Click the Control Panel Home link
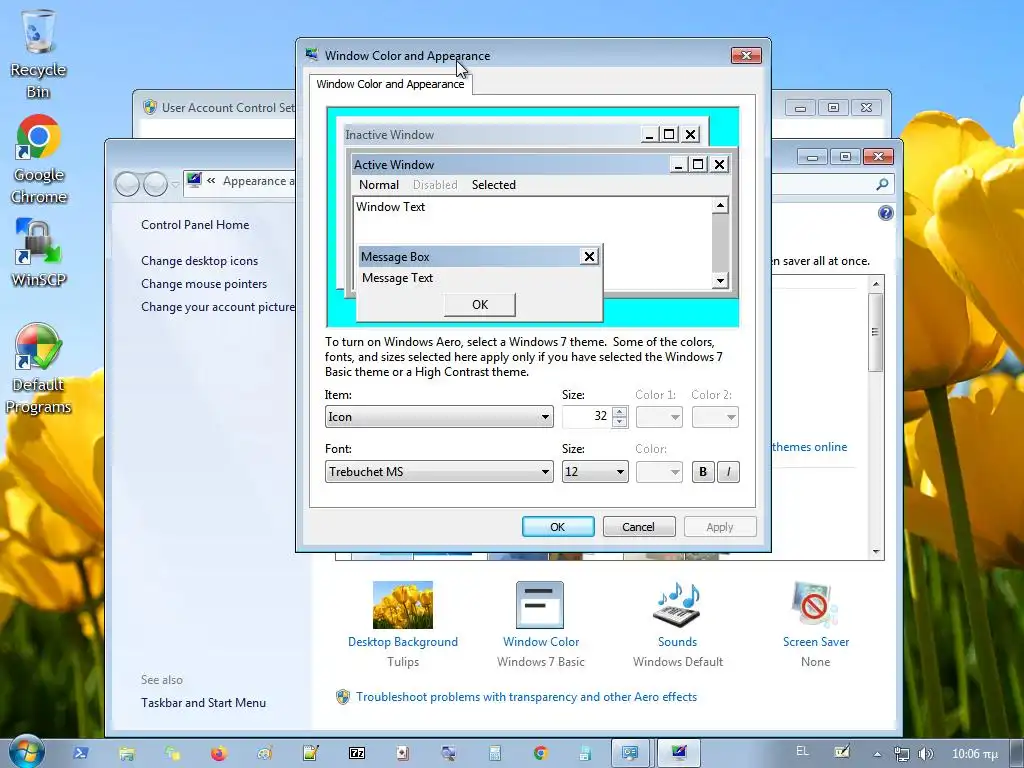 click(x=195, y=225)
